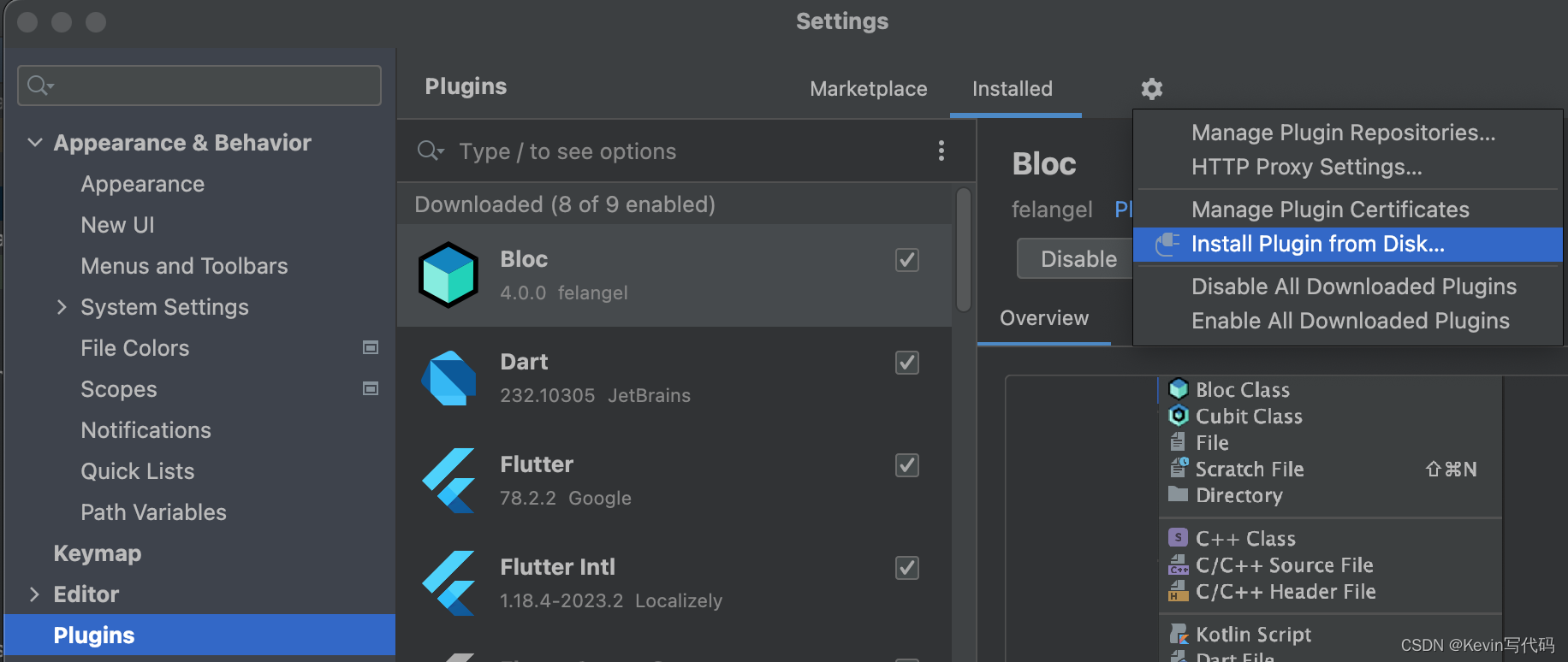Open the Quick Lists settings page
The width and height of the screenshot is (1568, 662).
pyautogui.click(x=137, y=471)
